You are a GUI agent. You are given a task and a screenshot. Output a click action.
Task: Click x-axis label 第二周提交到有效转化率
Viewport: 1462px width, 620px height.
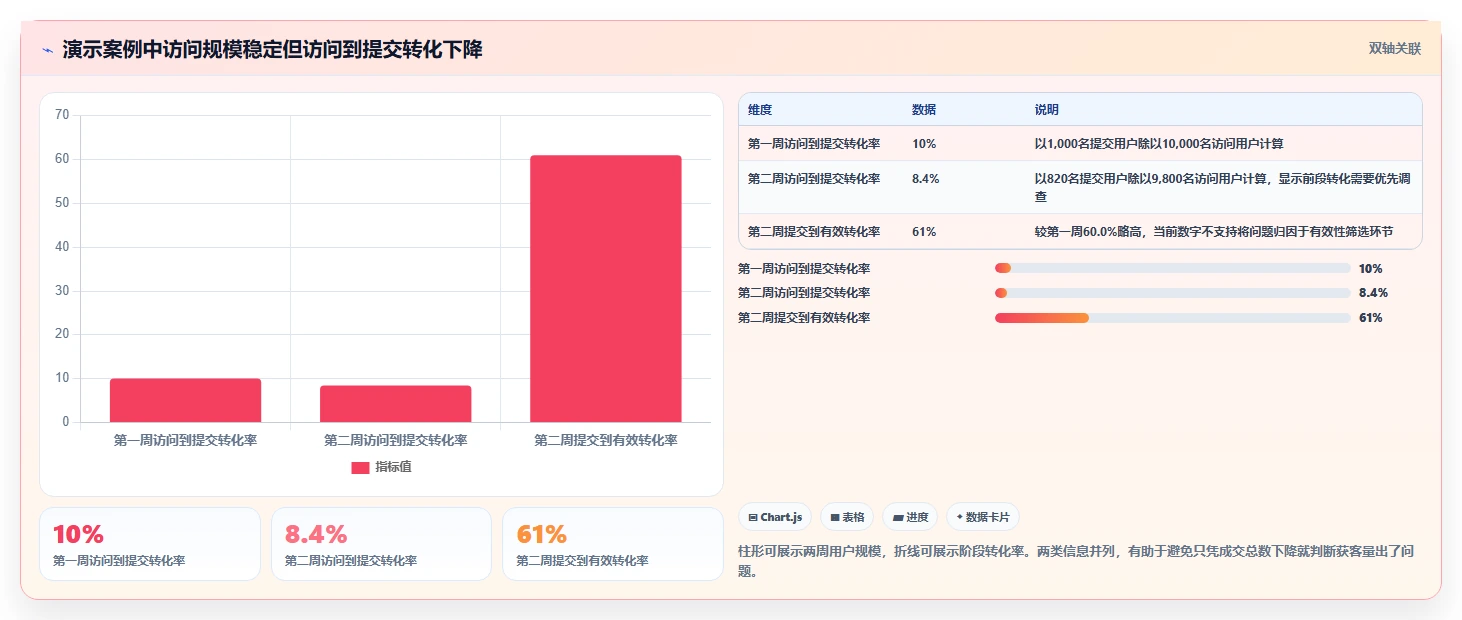pyautogui.click(x=606, y=440)
